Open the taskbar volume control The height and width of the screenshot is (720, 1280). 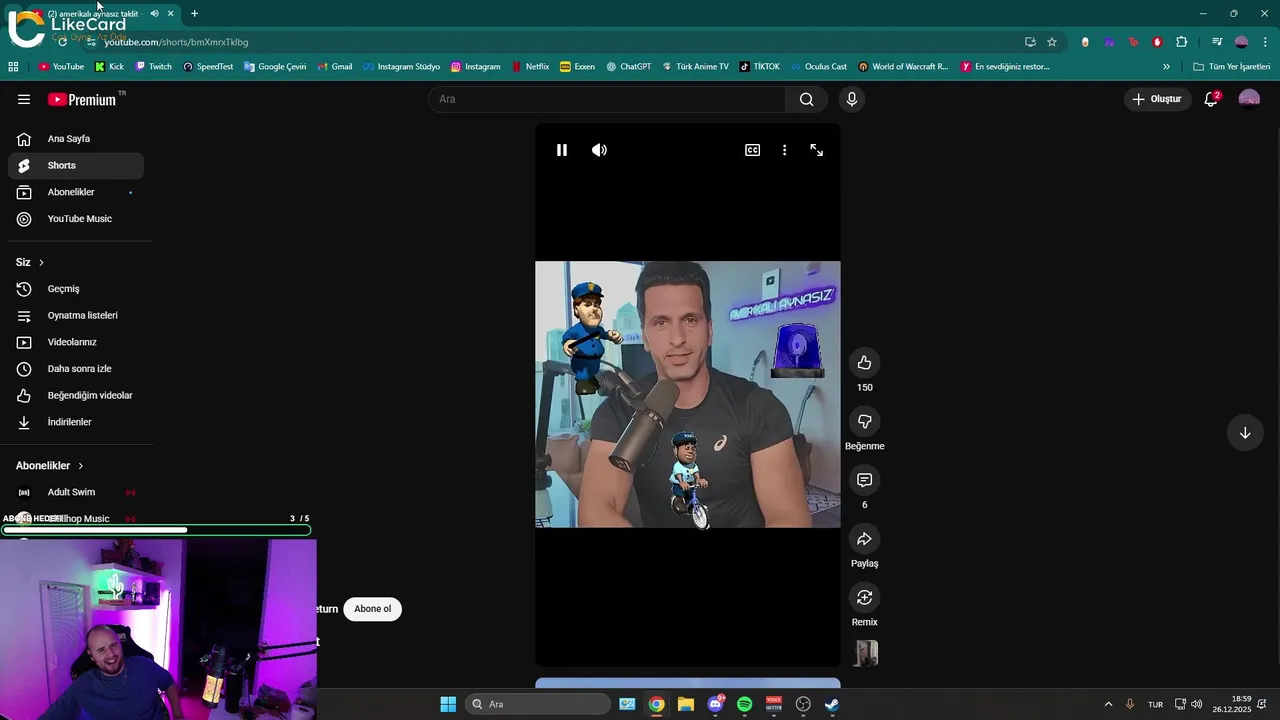(x=1197, y=704)
